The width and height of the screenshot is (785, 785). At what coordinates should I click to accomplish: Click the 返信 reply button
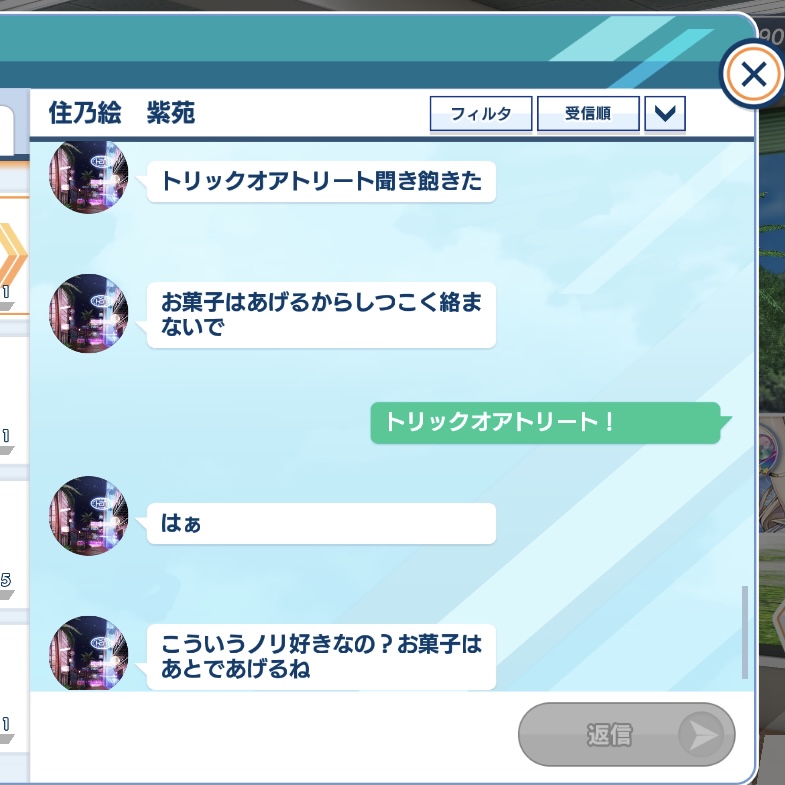click(x=626, y=734)
